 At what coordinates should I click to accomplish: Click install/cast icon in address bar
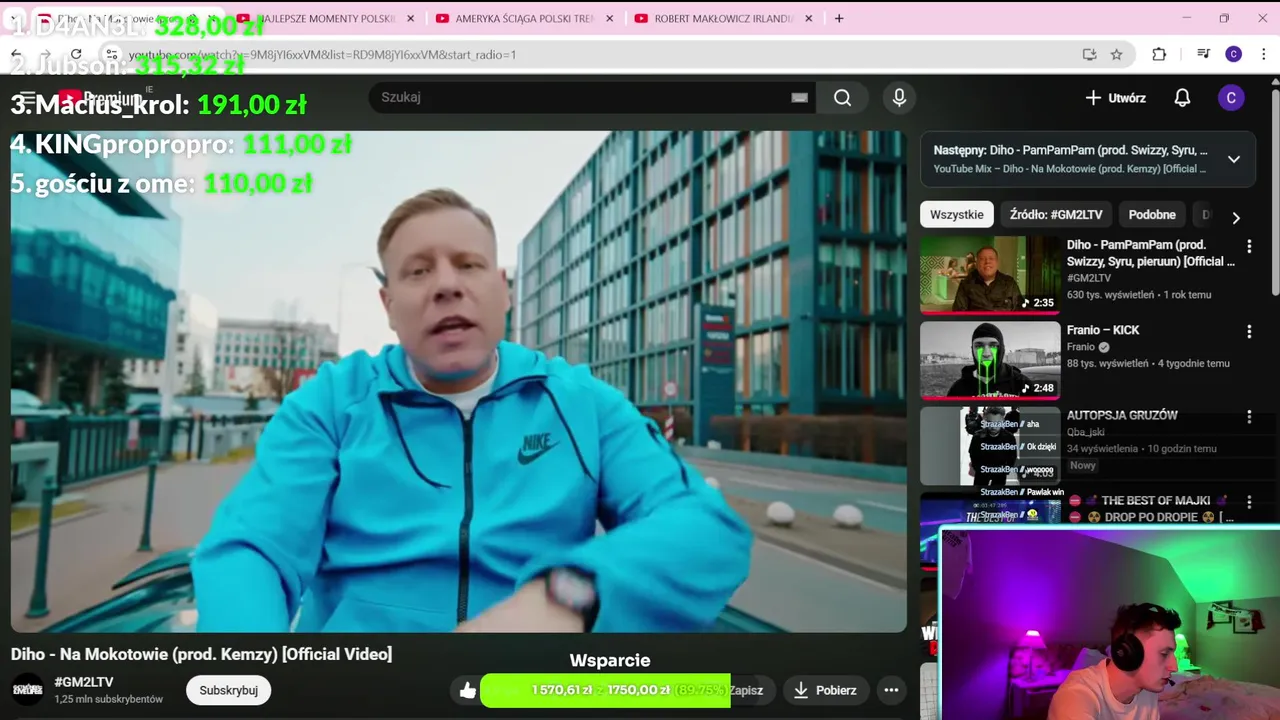1089,54
